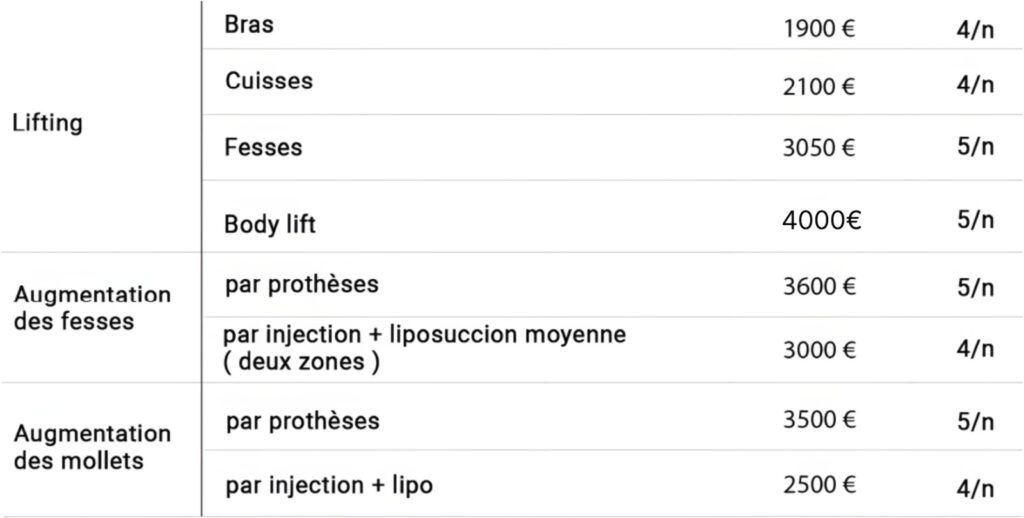This screenshot has height=518, width=1024.
Task: Click the Lifting category label
Action: click(x=46, y=125)
